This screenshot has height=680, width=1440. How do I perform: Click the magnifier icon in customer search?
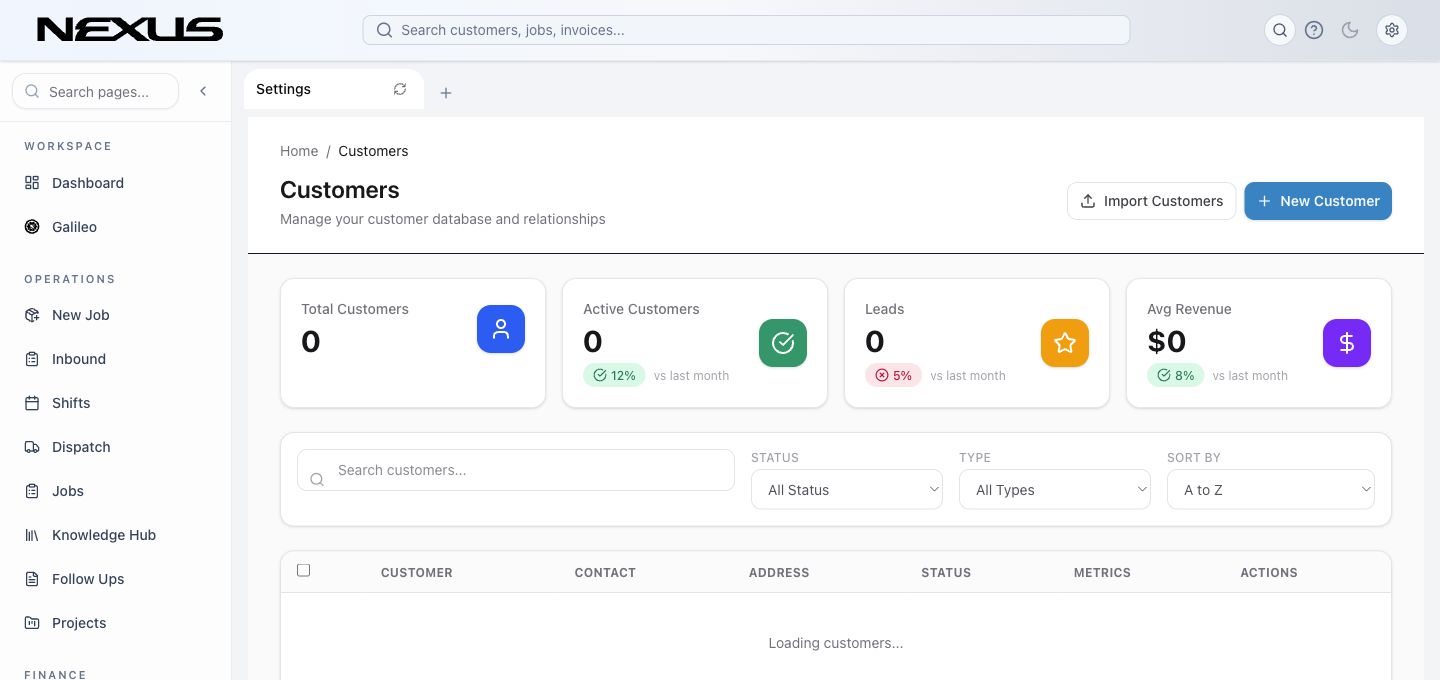click(317, 479)
